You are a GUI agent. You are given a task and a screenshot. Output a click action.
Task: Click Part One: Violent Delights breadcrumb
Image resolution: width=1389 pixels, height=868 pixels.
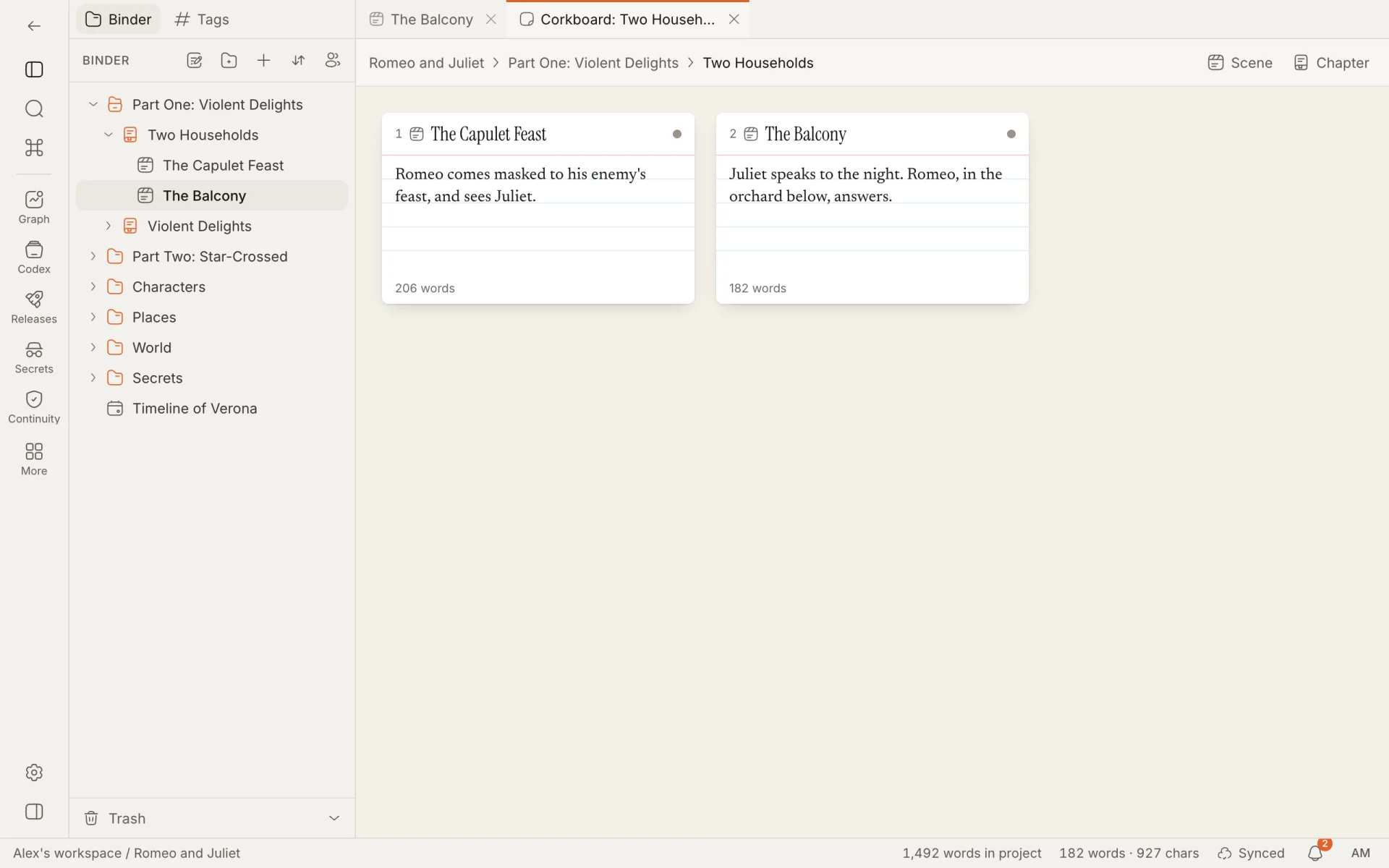pos(592,63)
